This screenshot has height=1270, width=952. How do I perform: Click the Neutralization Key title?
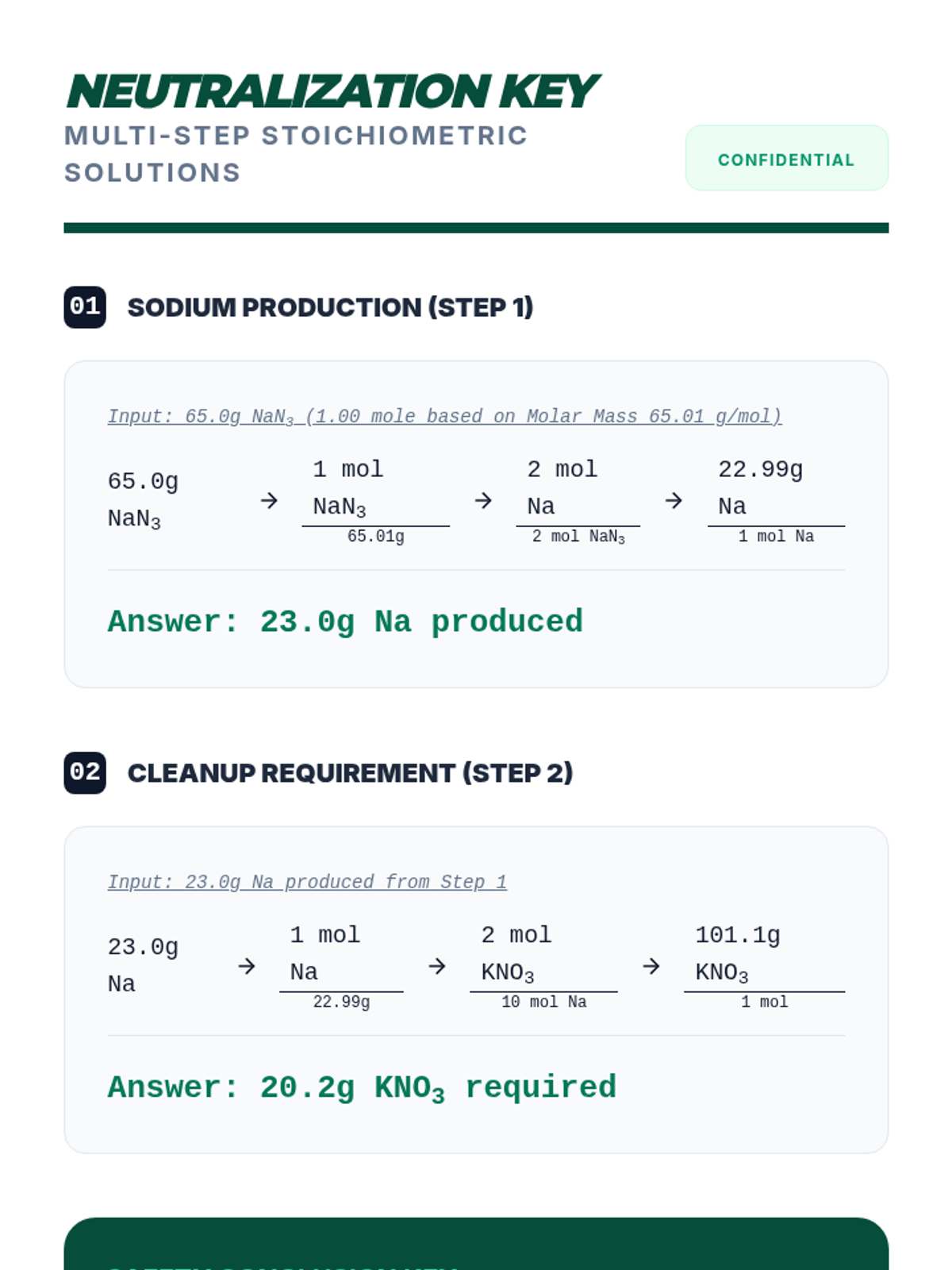[x=332, y=91]
